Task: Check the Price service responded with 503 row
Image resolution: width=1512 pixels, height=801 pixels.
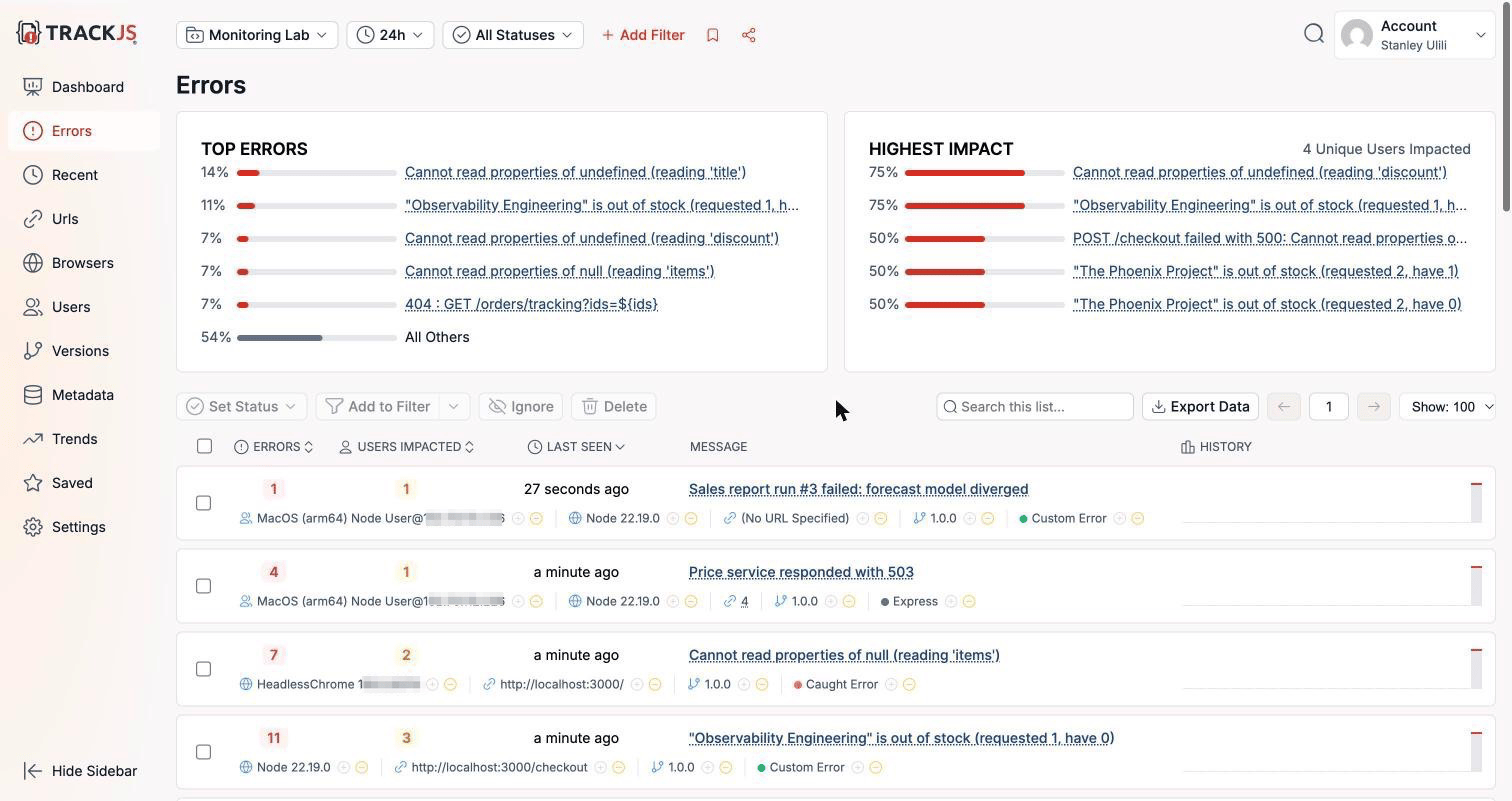Action: pos(203,586)
